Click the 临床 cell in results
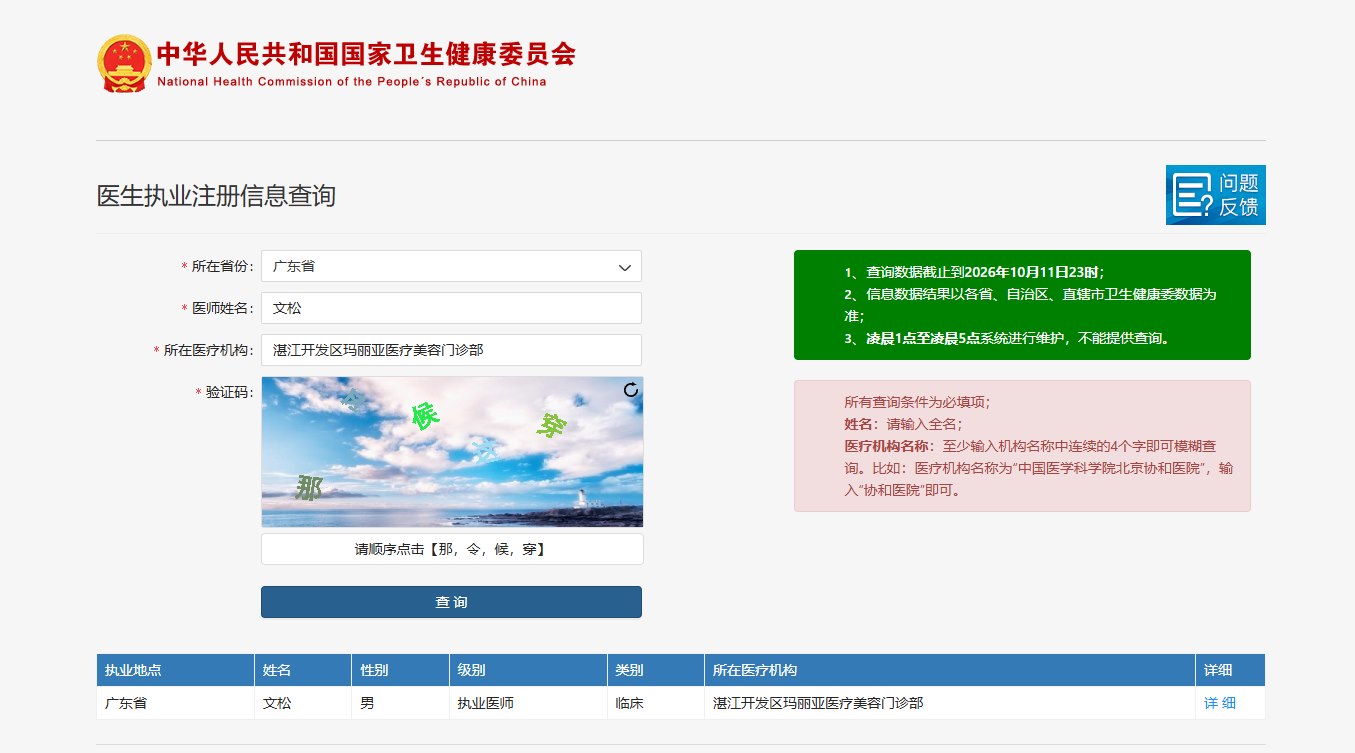 tap(655, 703)
